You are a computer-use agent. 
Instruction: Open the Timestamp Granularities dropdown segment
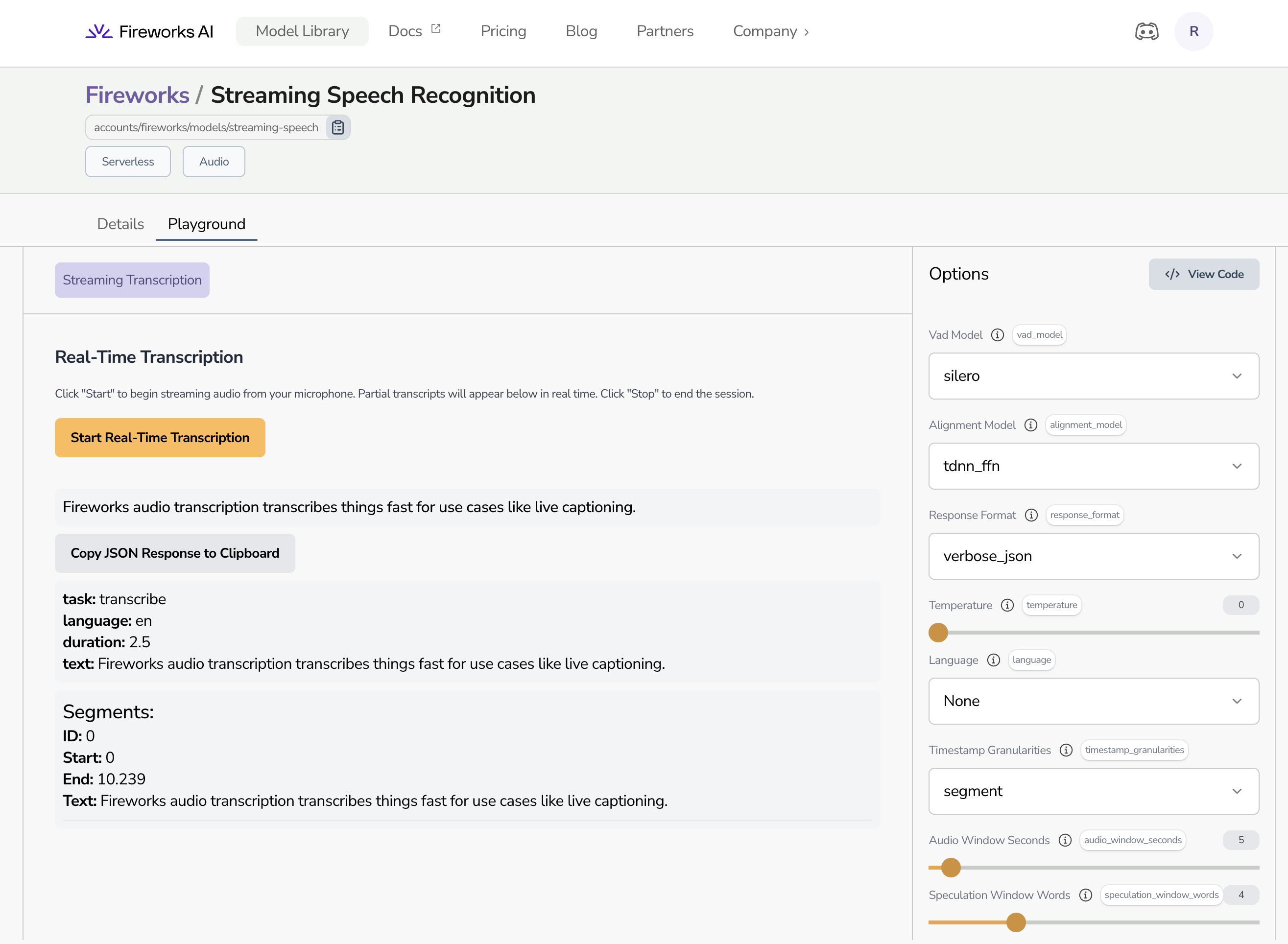[1094, 791]
